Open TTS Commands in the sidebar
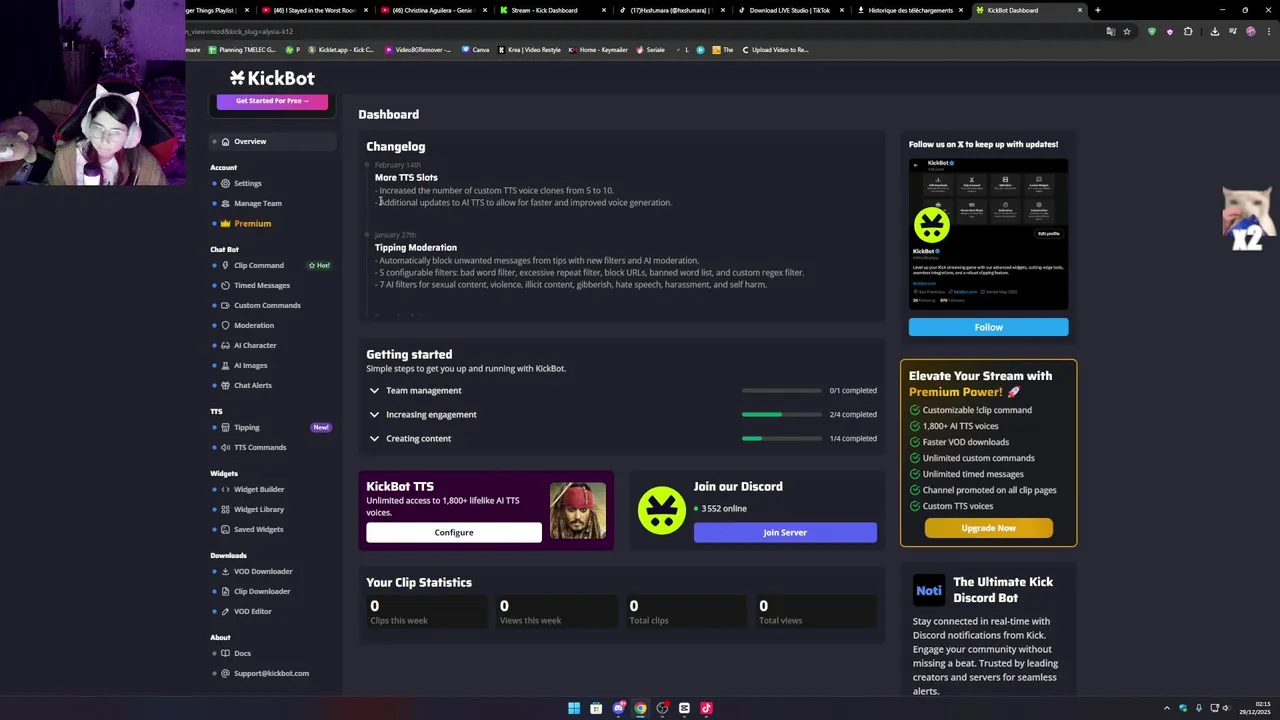1280x720 pixels. (x=259, y=447)
